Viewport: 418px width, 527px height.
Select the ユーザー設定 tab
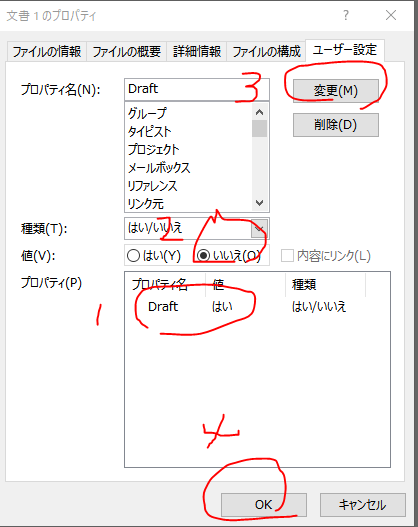(x=344, y=50)
